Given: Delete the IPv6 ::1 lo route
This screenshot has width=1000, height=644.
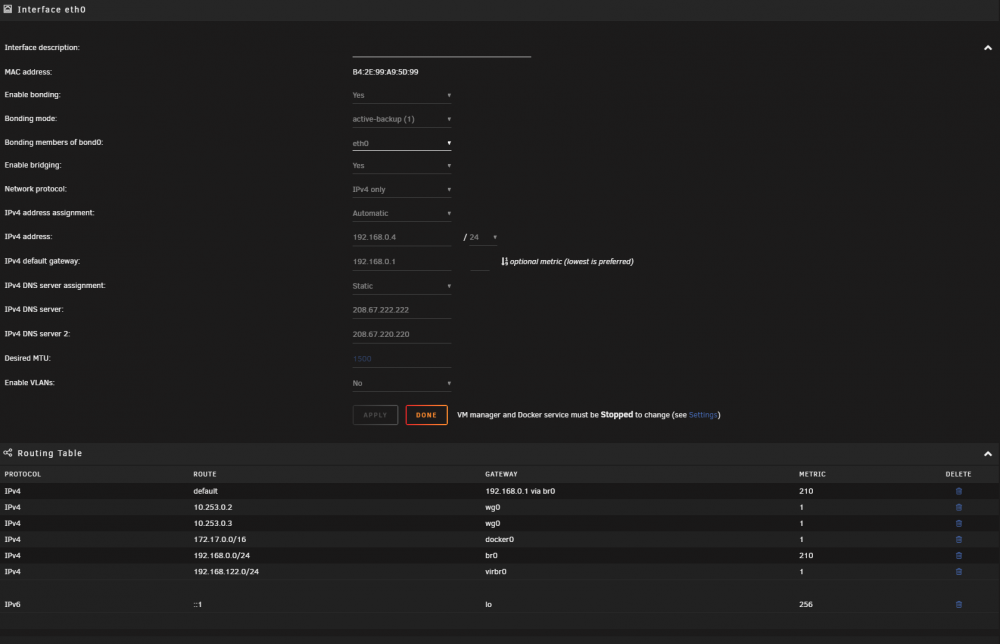Looking at the screenshot, I should click(959, 604).
